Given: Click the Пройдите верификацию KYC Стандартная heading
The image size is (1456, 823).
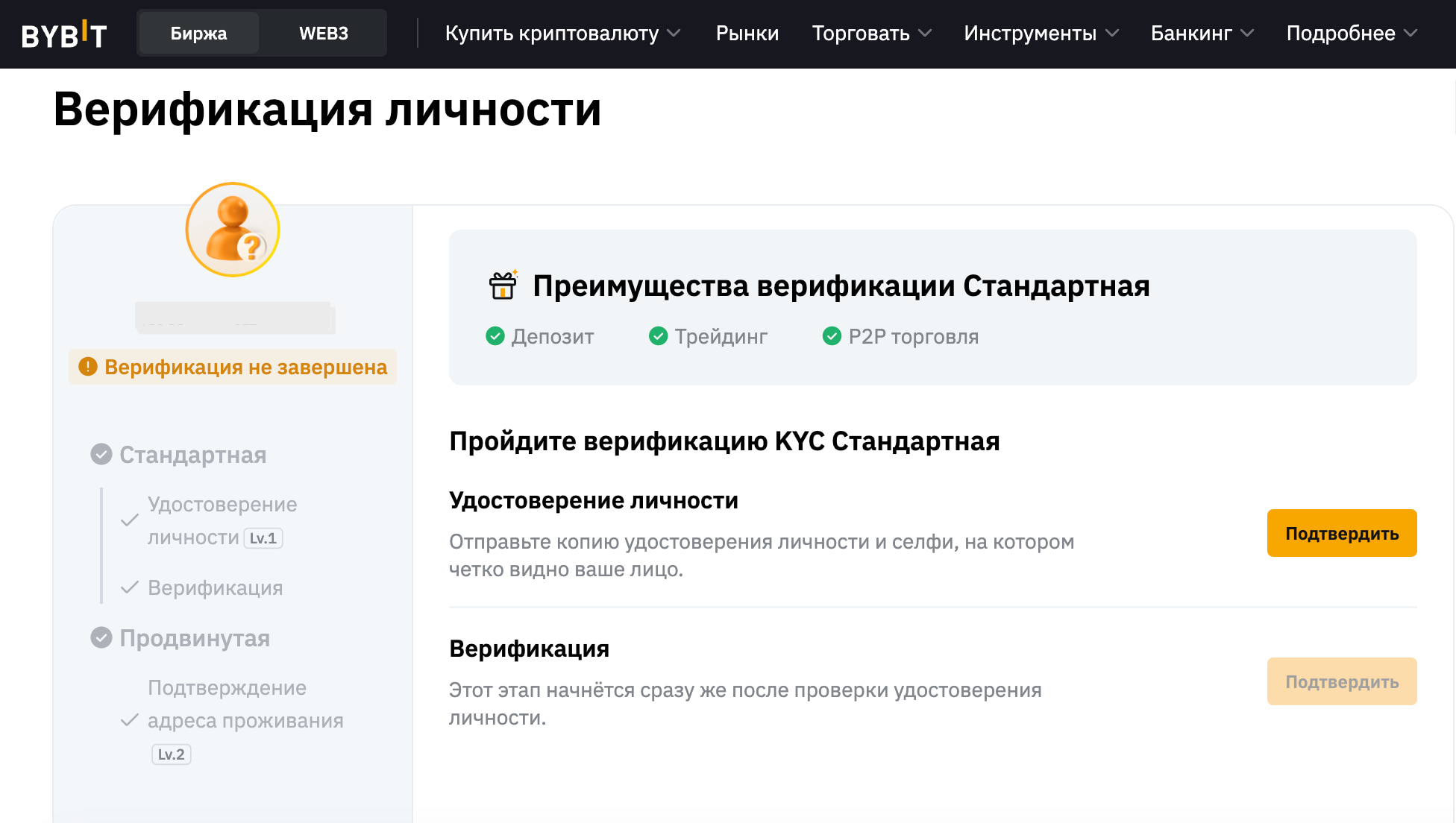Looking at the screenshot, I should [724, 441].
